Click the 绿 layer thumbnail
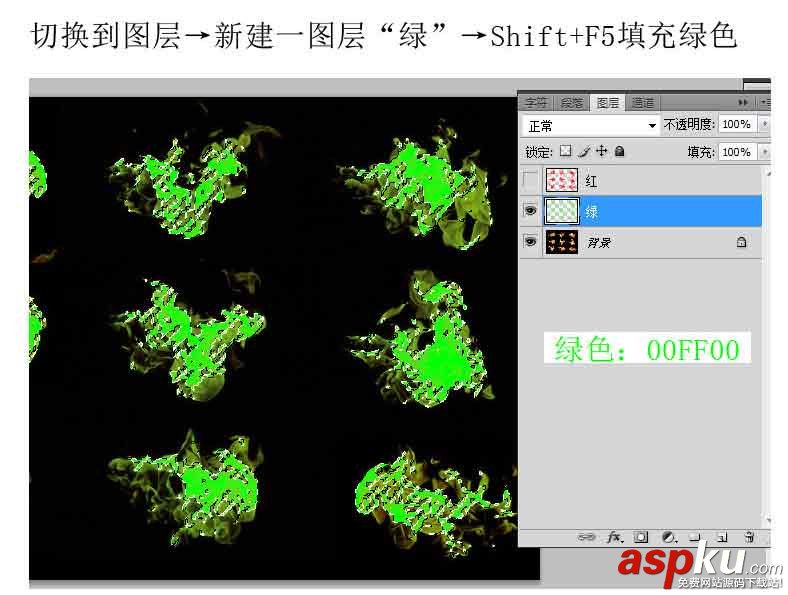Screen dimensions: 788x595 (561, 211)
